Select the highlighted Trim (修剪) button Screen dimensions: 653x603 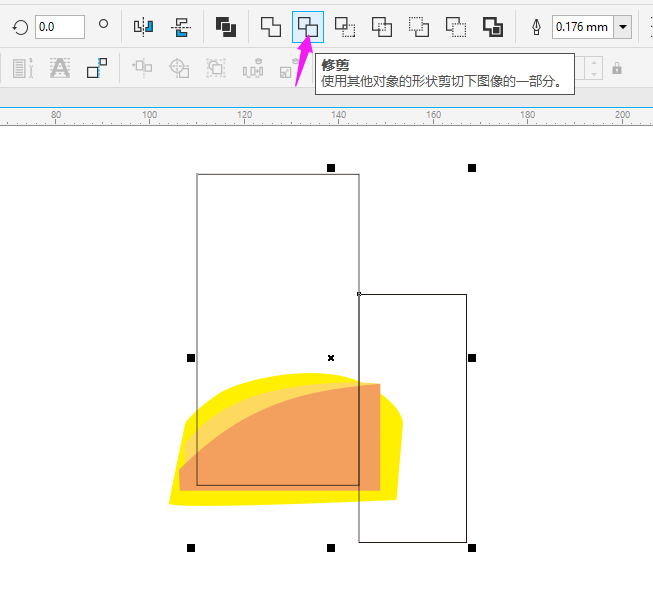[x=308, y=27]
